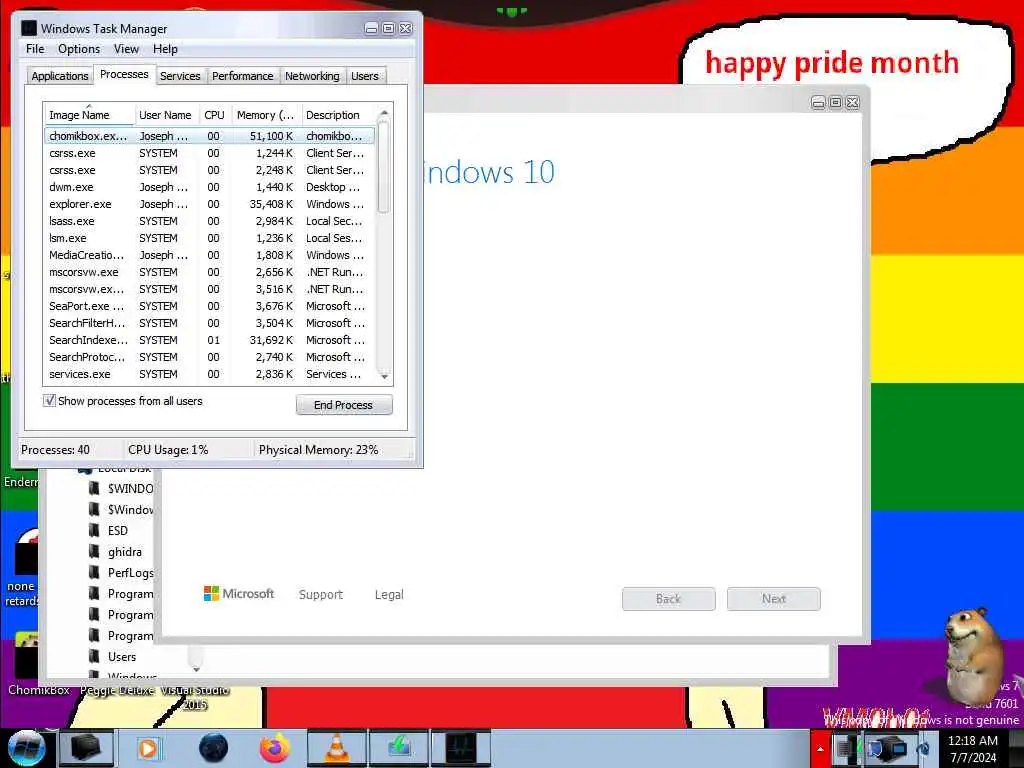The width and height of the screenshot is (1024, 768).
Task: Select the SearchIndexe... process
Action: pyautogui.click(x=209, y=340)
